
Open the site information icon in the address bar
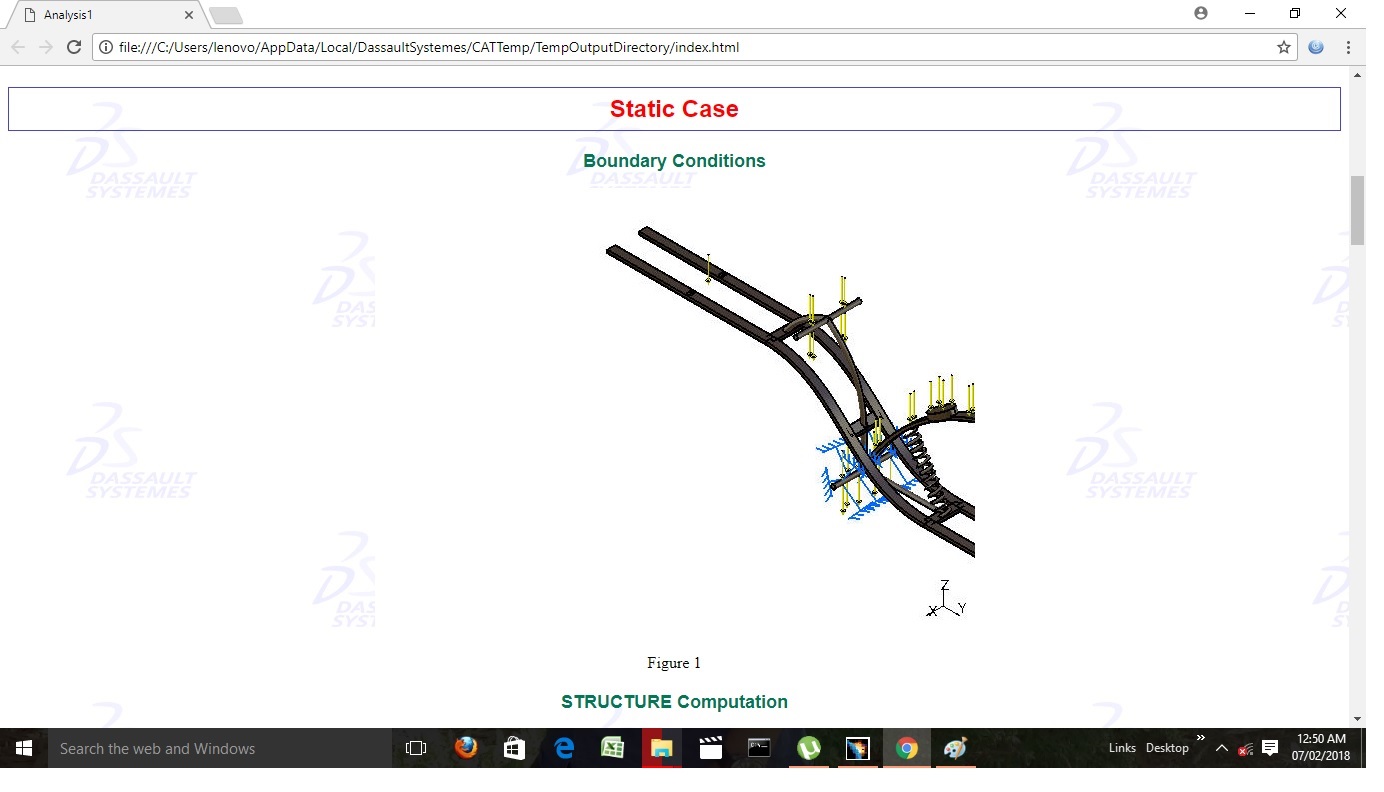coord(106,47)
